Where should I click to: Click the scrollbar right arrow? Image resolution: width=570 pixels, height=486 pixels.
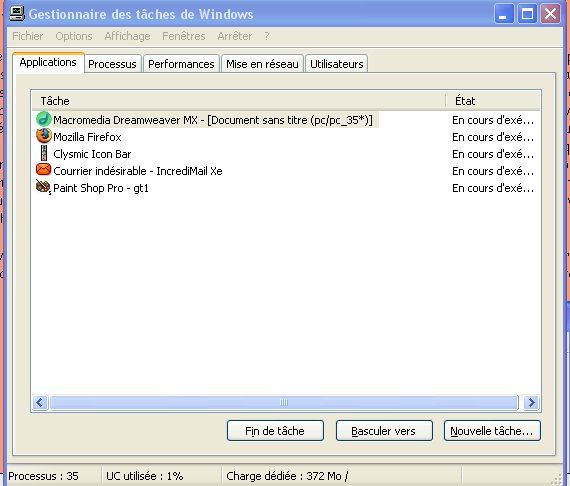pos(531,402)
